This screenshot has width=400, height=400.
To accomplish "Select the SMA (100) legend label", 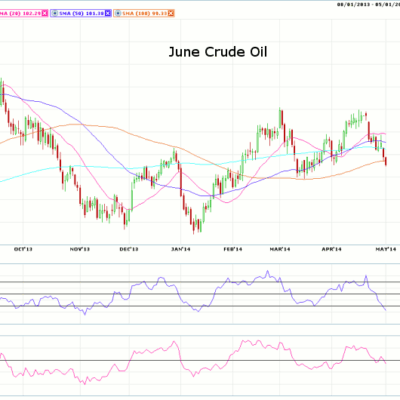I will pos(144,13).
